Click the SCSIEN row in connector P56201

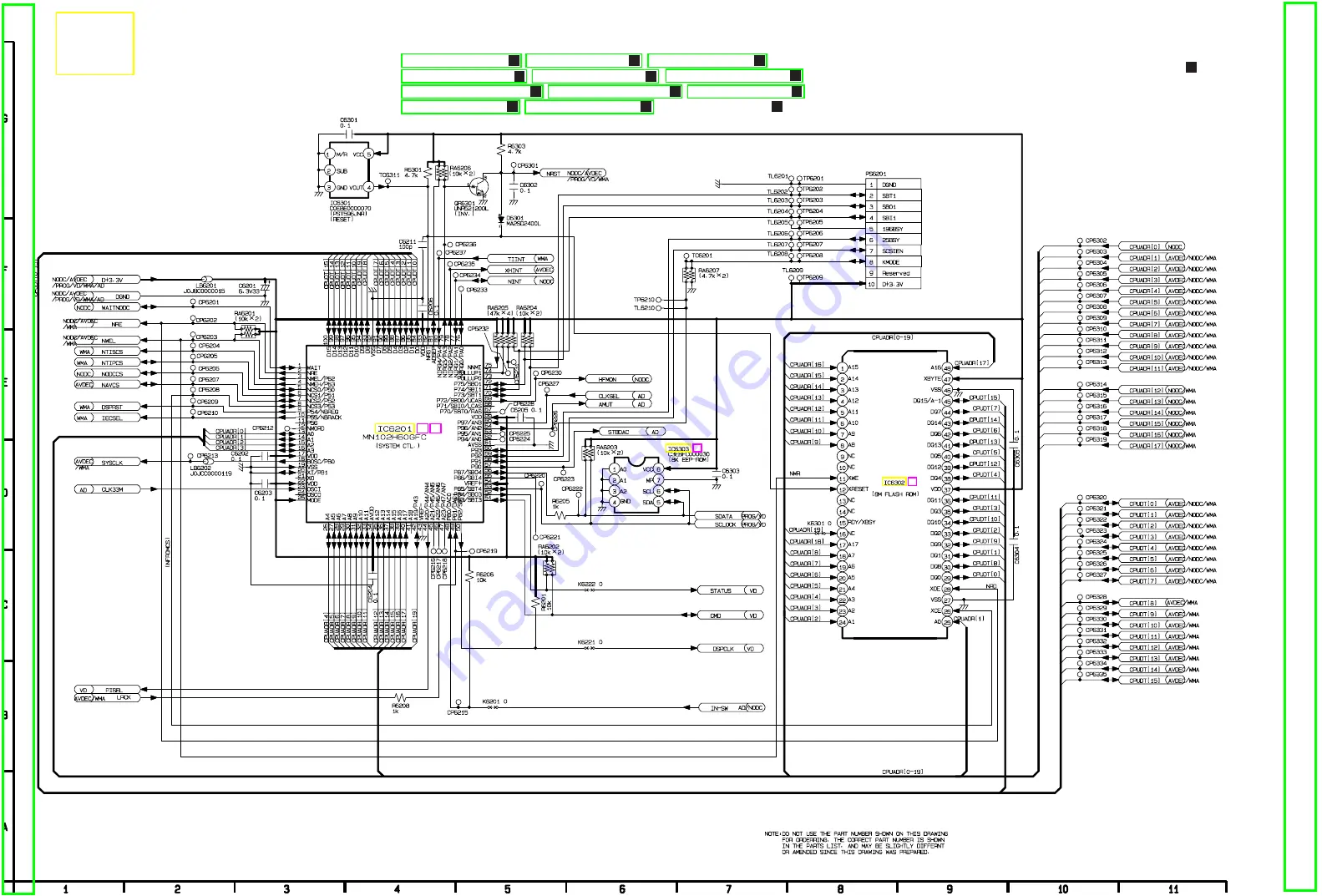893,251
